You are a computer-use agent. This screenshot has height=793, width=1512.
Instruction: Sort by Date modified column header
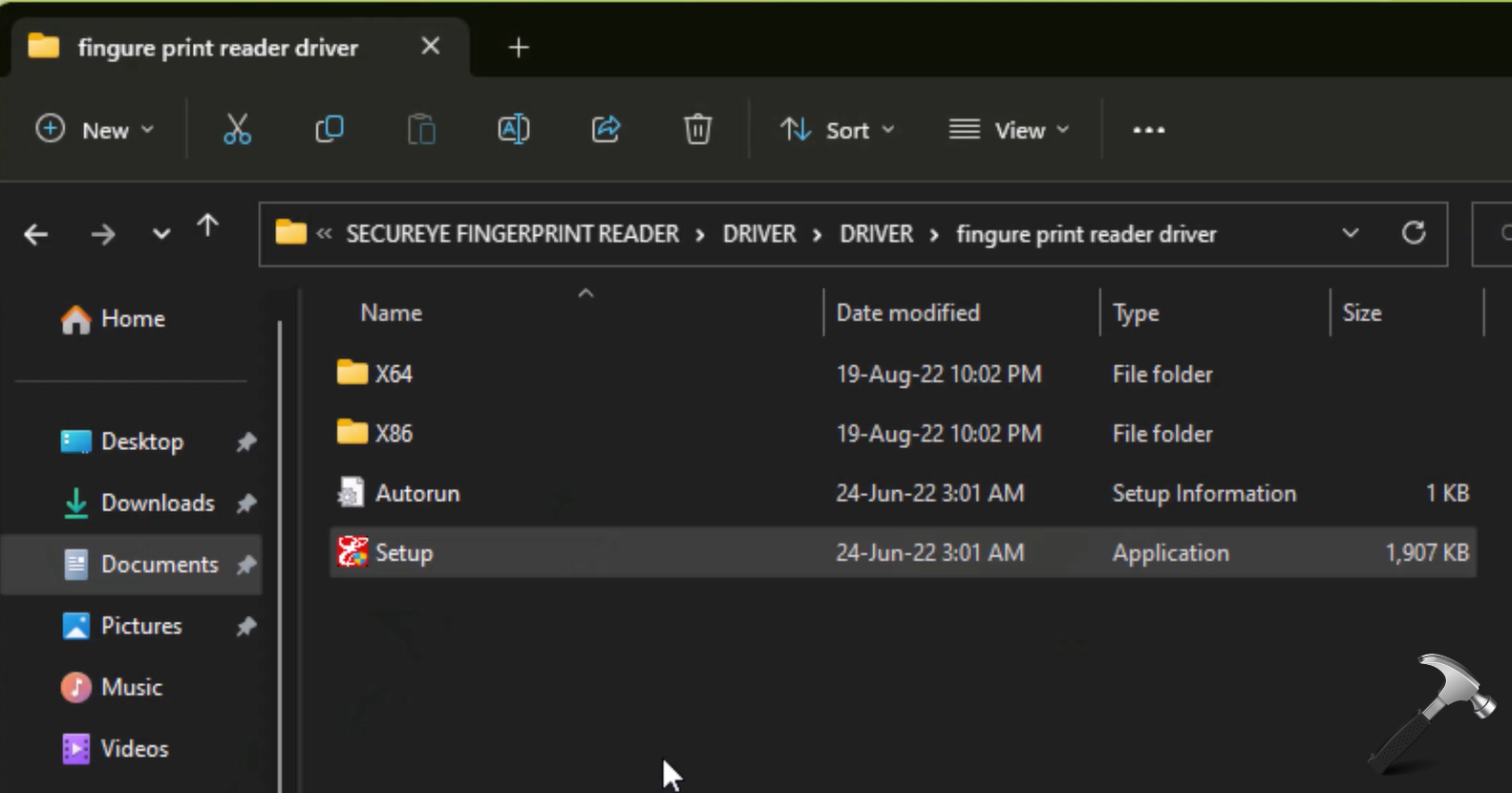pyautogui.click(x=907, y=312)
